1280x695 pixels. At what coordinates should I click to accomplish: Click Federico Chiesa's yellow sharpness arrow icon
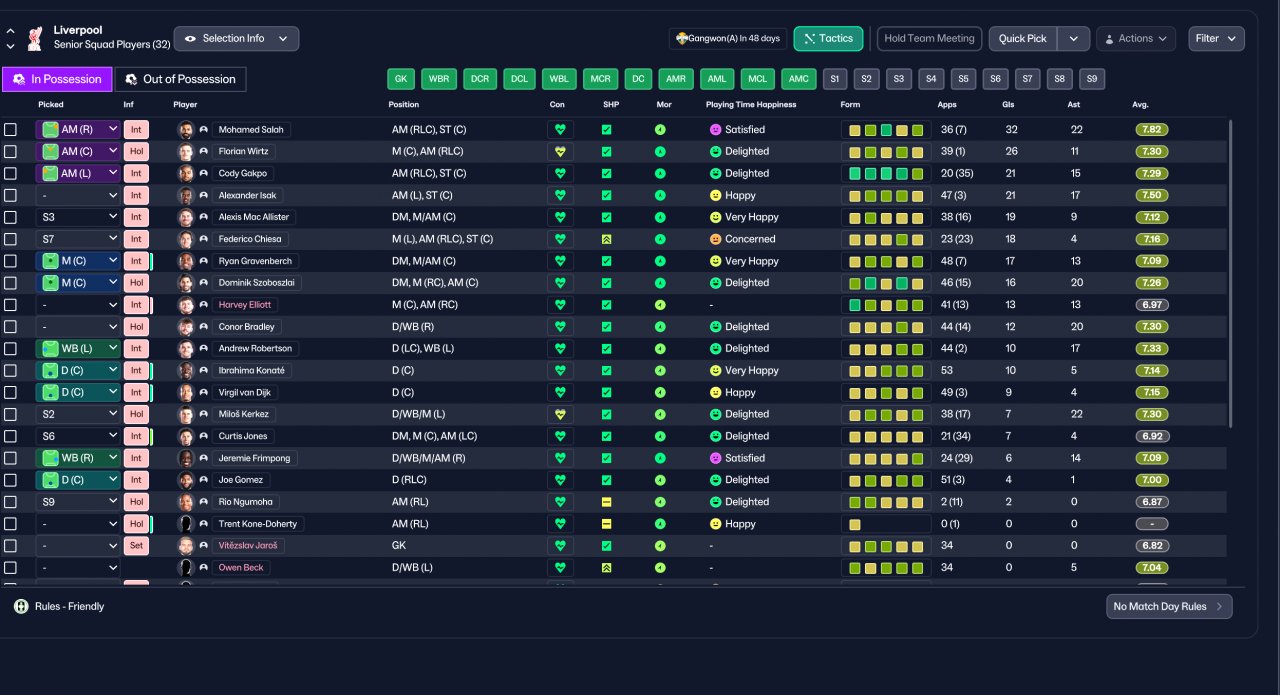coord(606,239)
